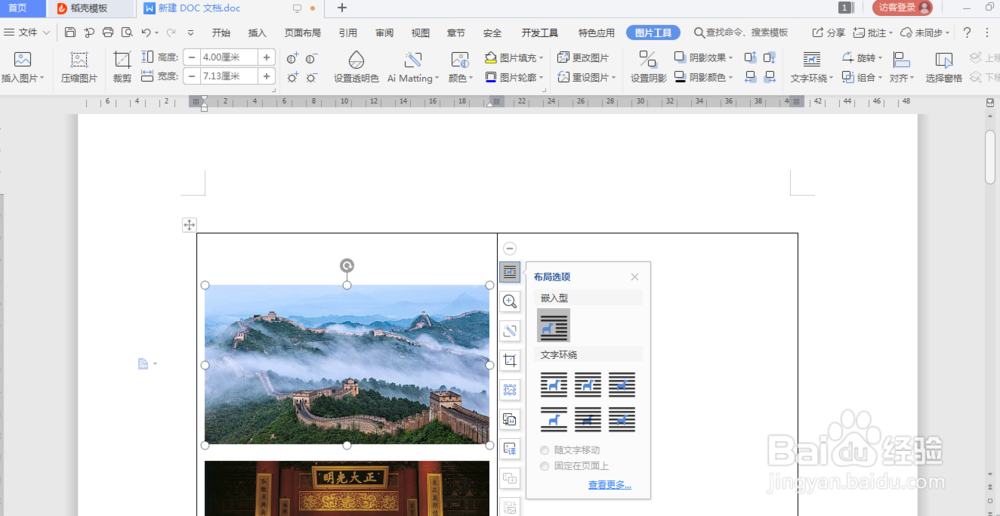Viewport: 1000px width, 516px height.
Task: Increase picture contrast icon
Action: [293, 59]
